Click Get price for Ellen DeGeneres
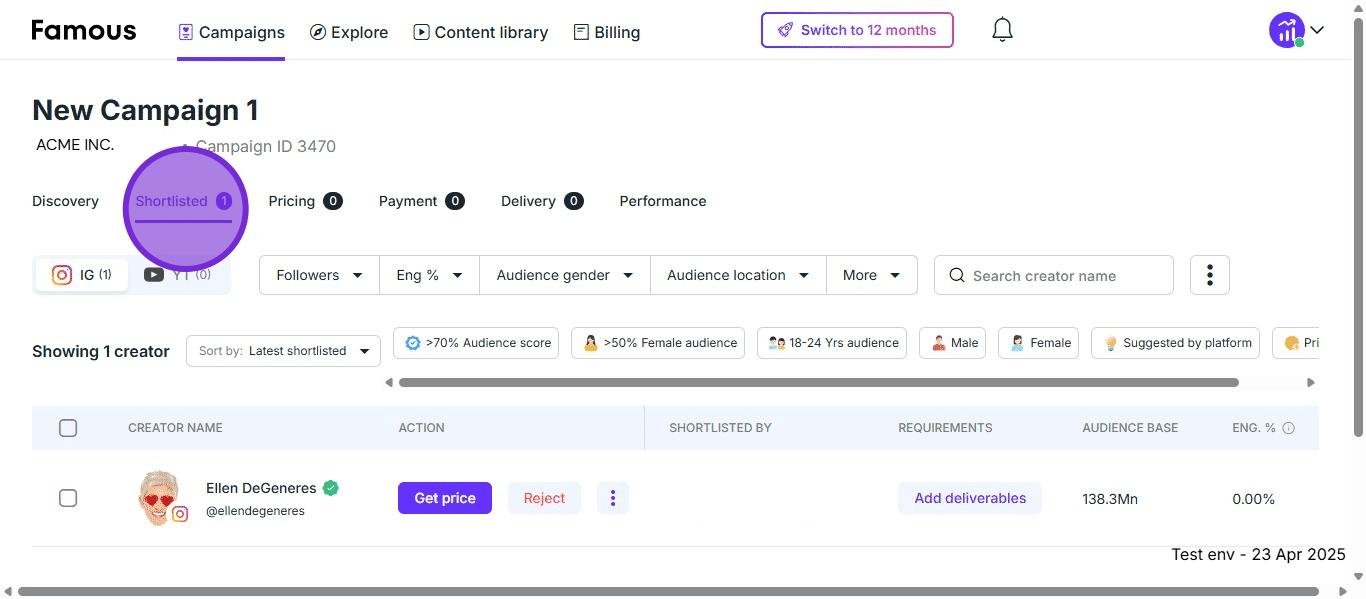Viewport: 1366px width, 599px height. coord(445,498)
